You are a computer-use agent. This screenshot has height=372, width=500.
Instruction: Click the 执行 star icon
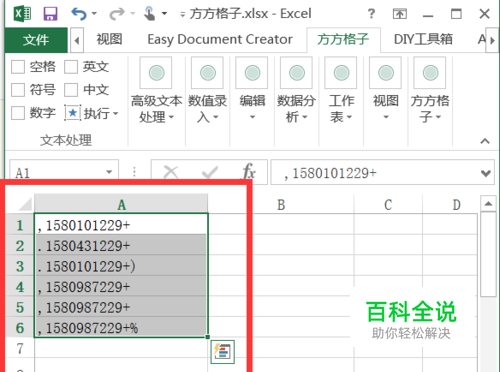73,113
